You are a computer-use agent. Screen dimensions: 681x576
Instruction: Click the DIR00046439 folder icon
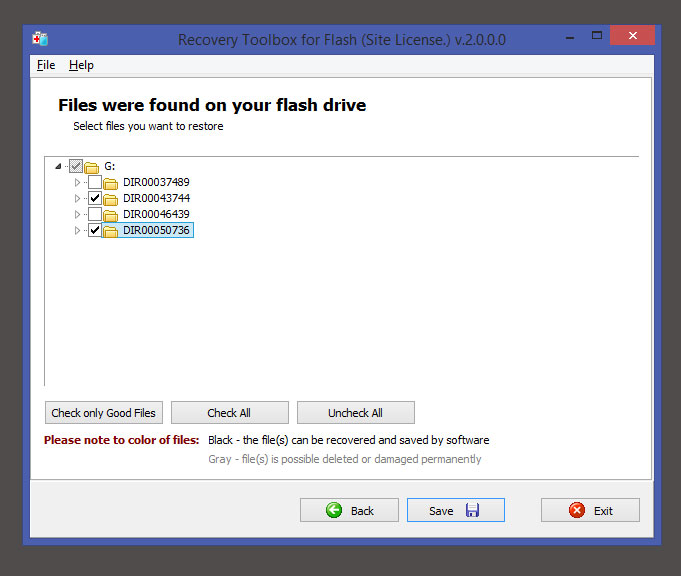point(110,215)
